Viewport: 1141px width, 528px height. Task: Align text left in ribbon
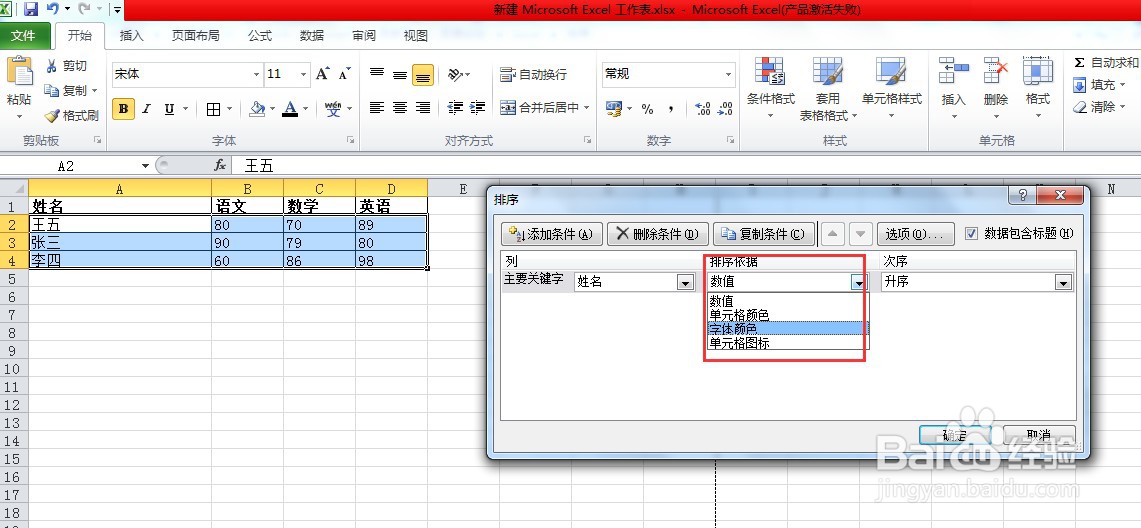[376, 108]
